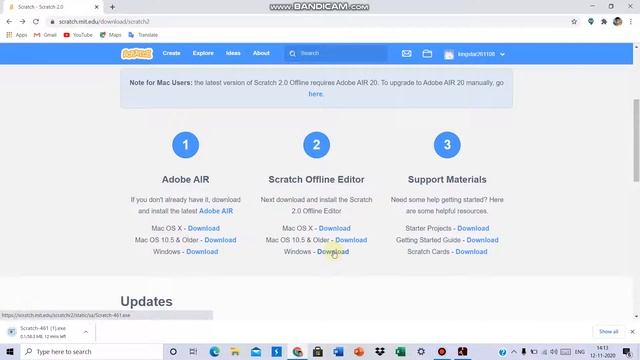Image resolution: width=640 pixels, height=360 pixels.
Task: Open the Maps bookmark
Action: pos(111,35)
